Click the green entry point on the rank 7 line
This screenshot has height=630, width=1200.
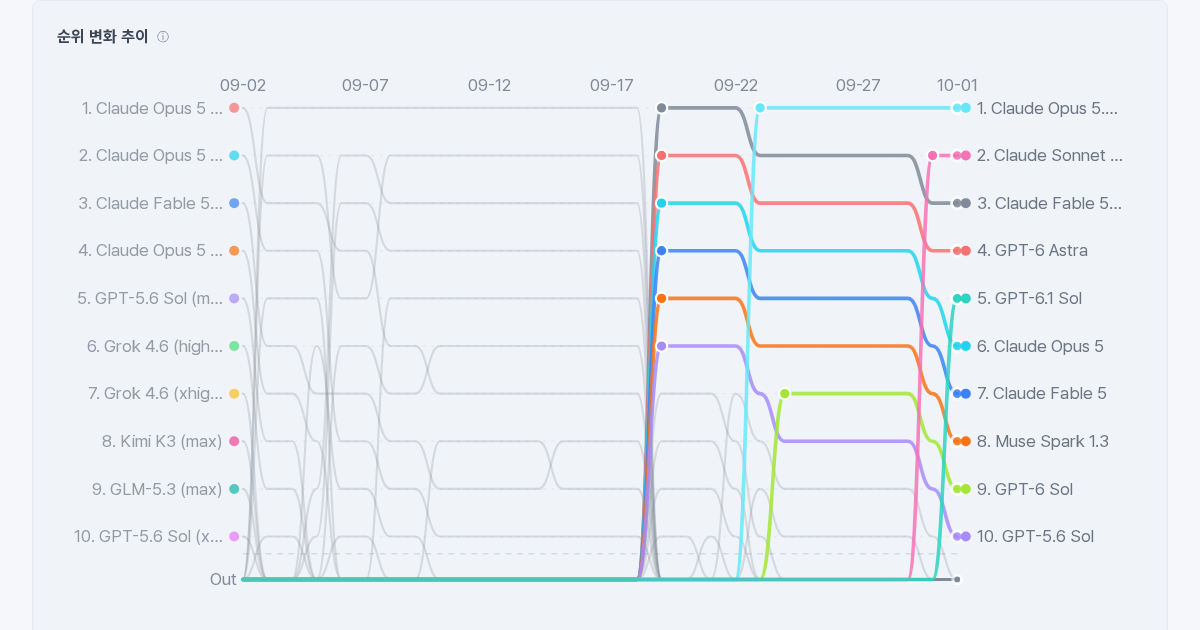point(784,394)
